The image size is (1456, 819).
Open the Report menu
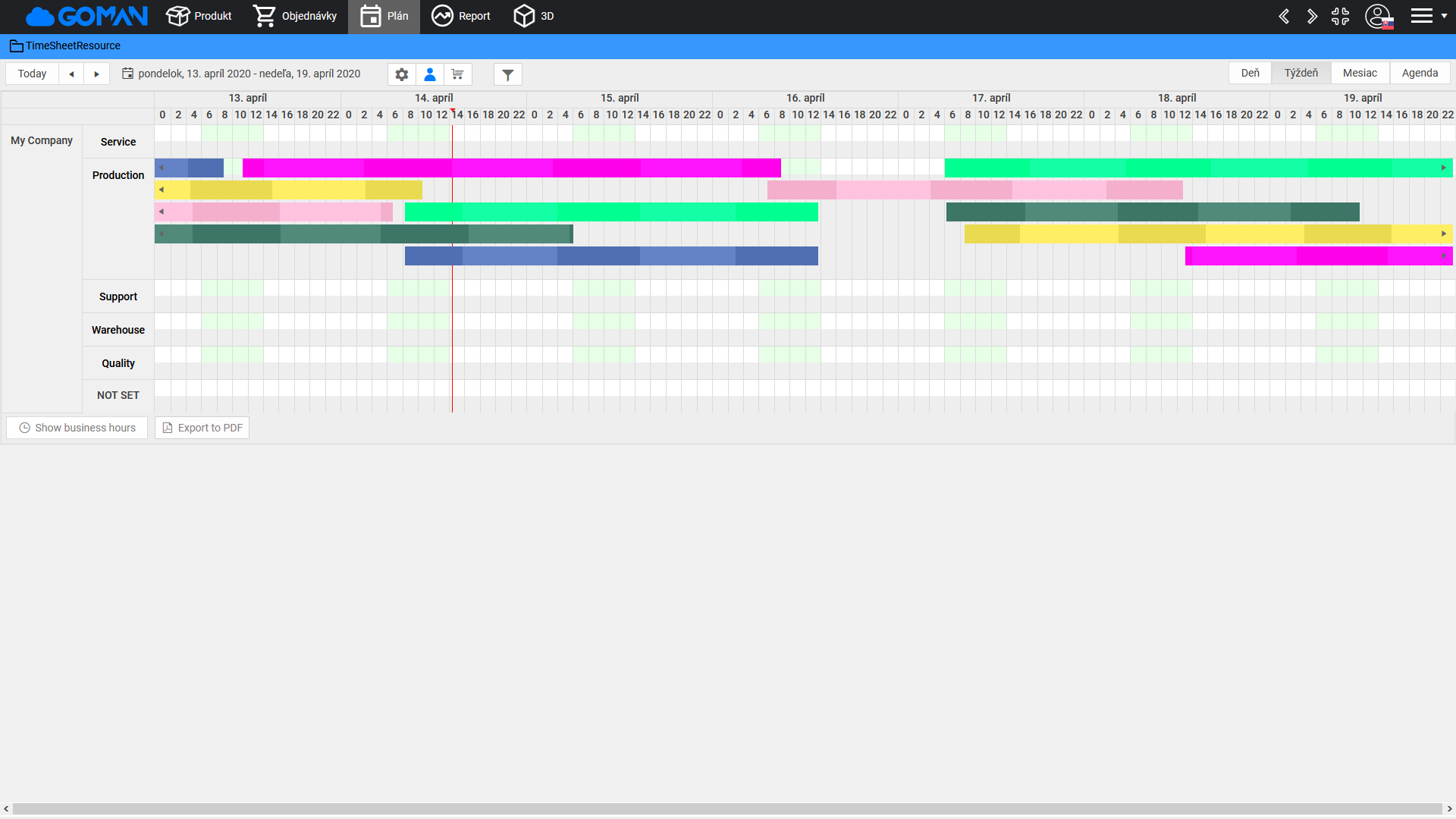(x=461, y=16)
